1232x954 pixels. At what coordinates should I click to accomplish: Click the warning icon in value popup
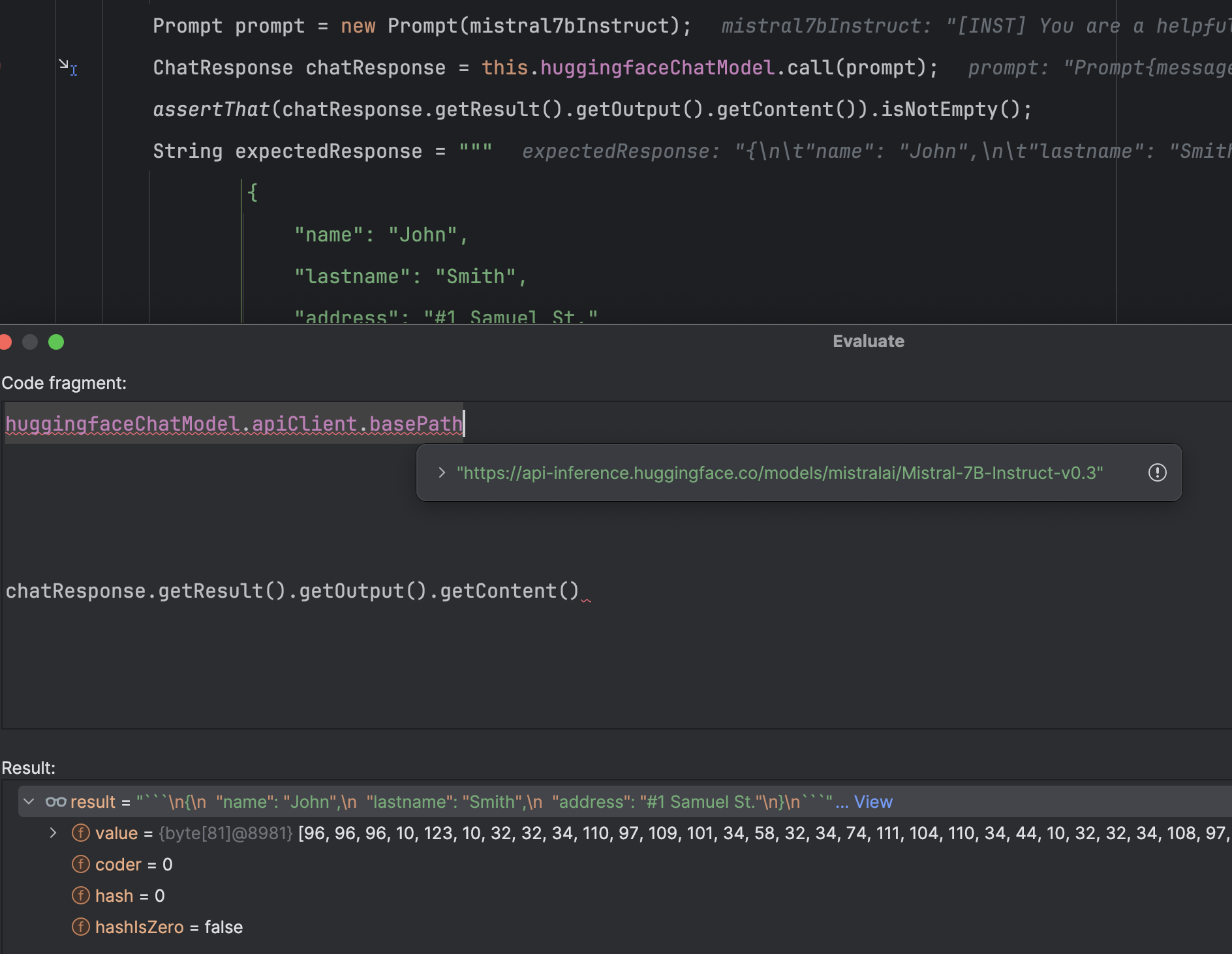click(x=1157, y=472)
